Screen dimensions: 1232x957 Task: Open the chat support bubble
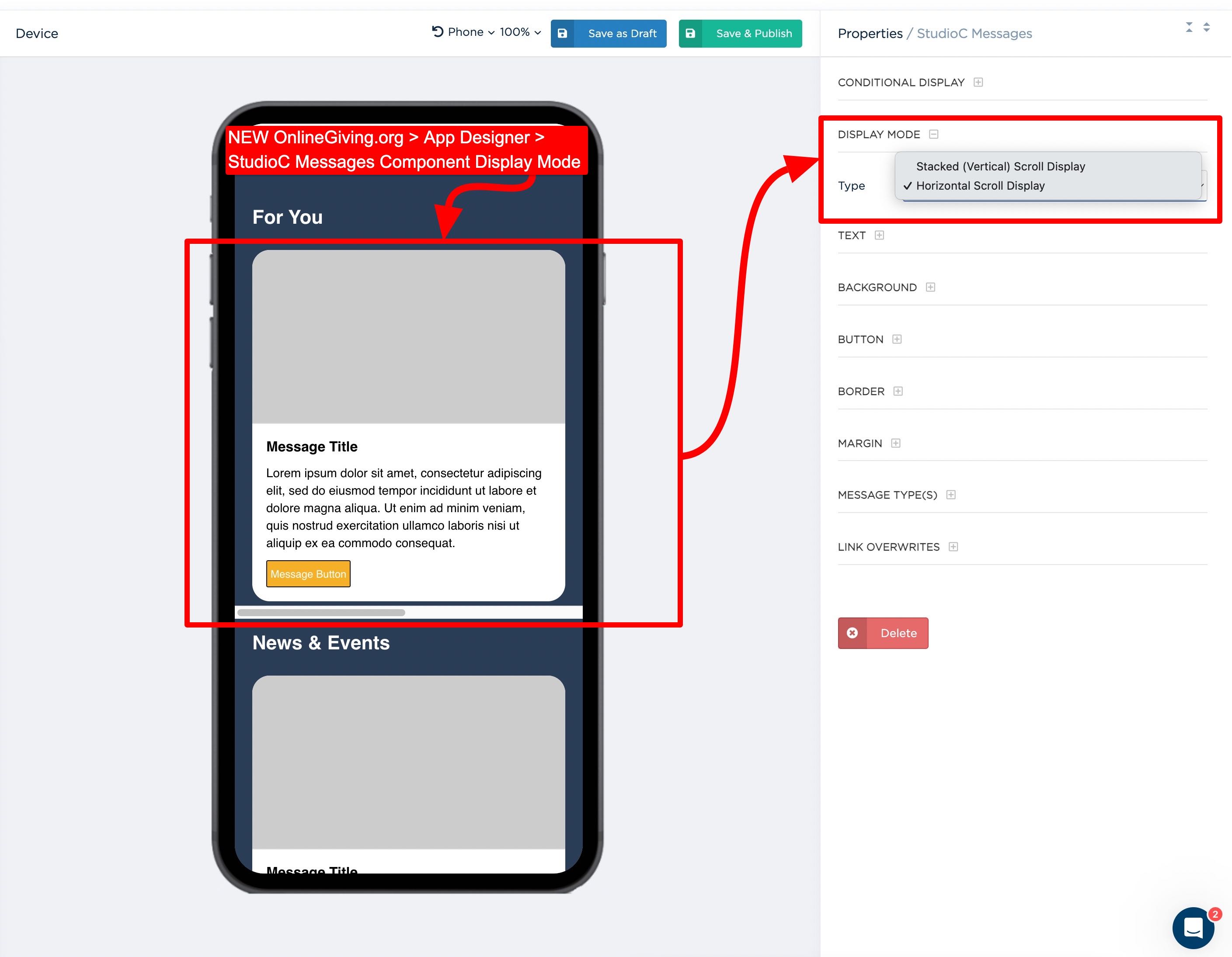(1194, 928)
